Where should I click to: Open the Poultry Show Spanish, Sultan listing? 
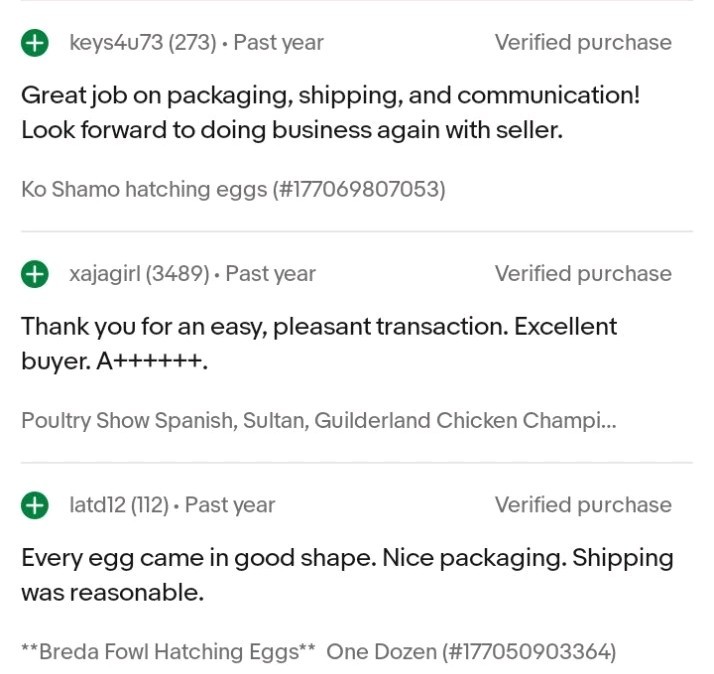pos(318,421)
